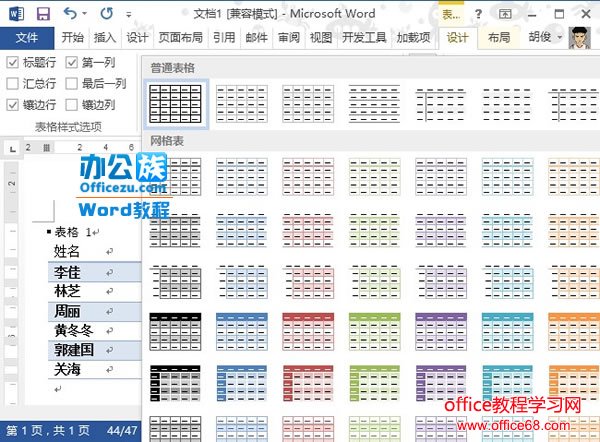Viewport: 600px width, 442px height.
Task: Apply the red banded grid table style in second row
Action: 308,230
